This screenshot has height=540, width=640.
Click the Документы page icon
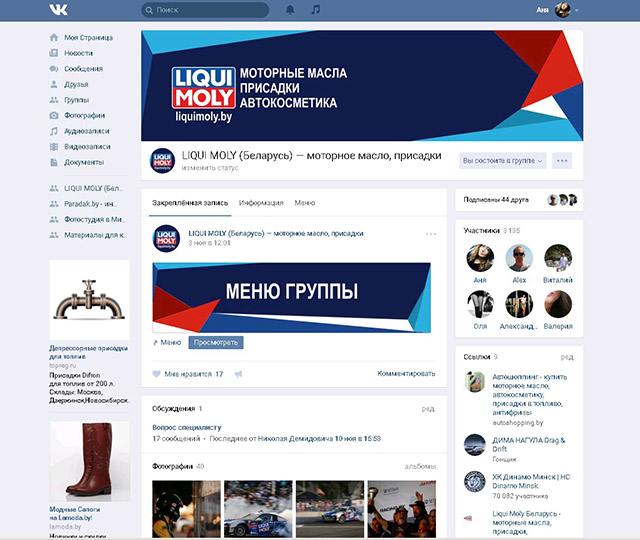[x=54, y=162]
